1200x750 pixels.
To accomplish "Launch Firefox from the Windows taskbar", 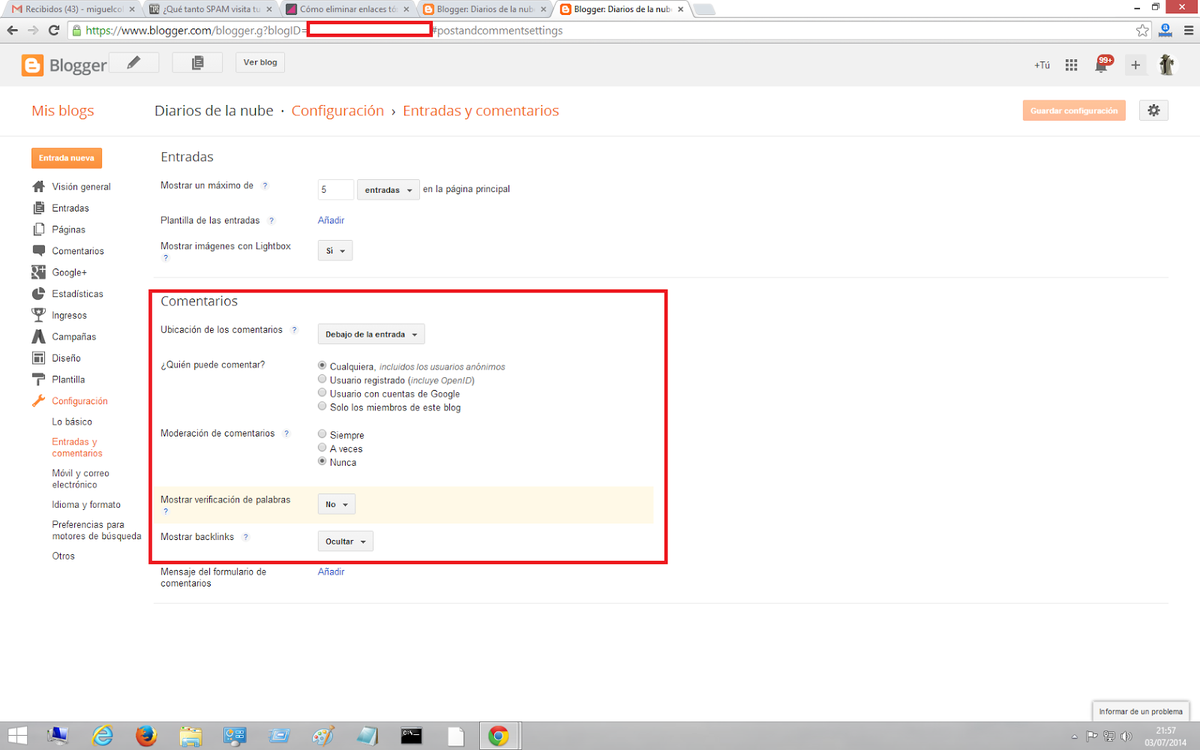I will coord(146,736).
